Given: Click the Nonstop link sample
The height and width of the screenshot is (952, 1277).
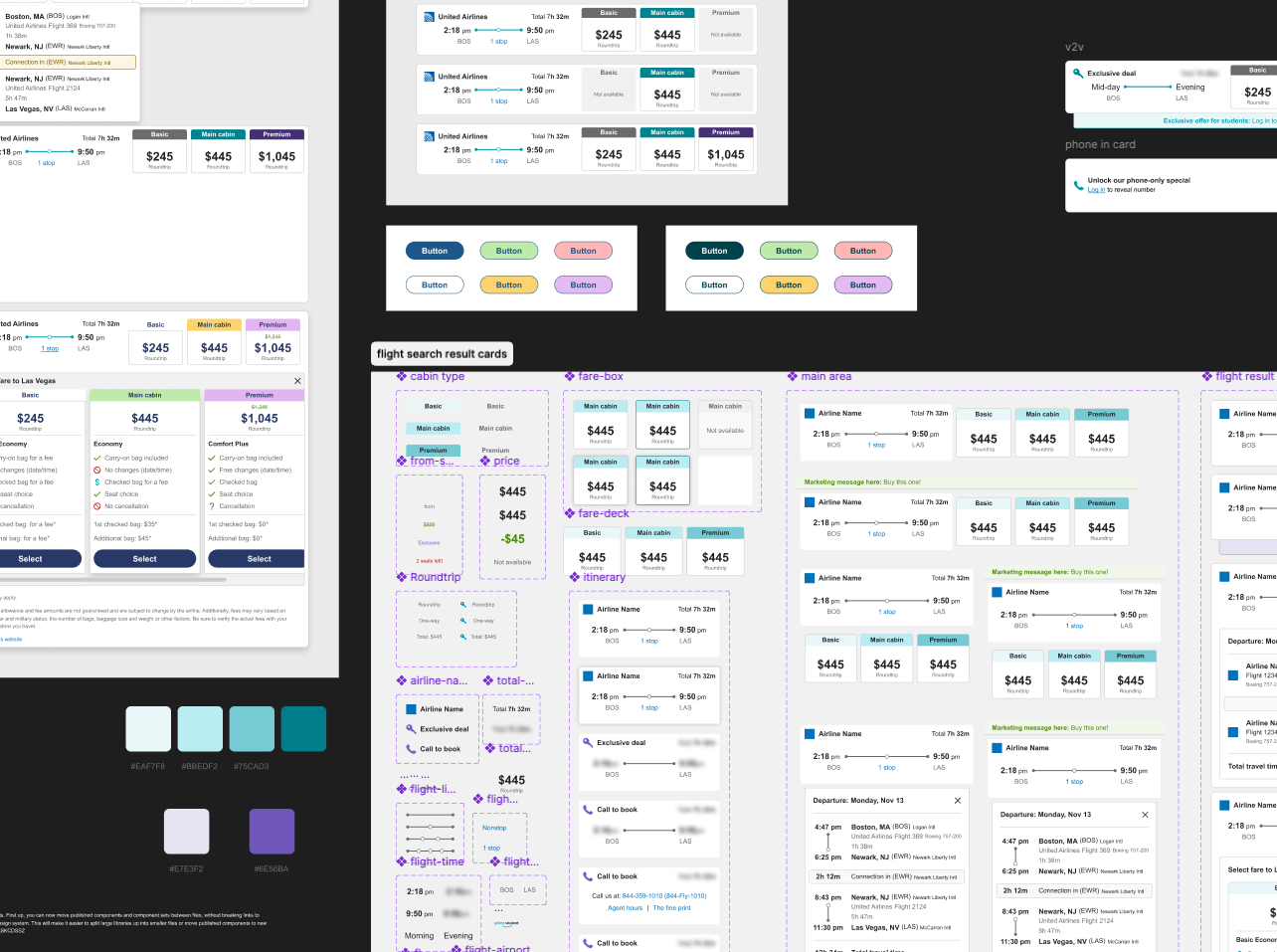Looking at the screenshot, I should [494, 828].
